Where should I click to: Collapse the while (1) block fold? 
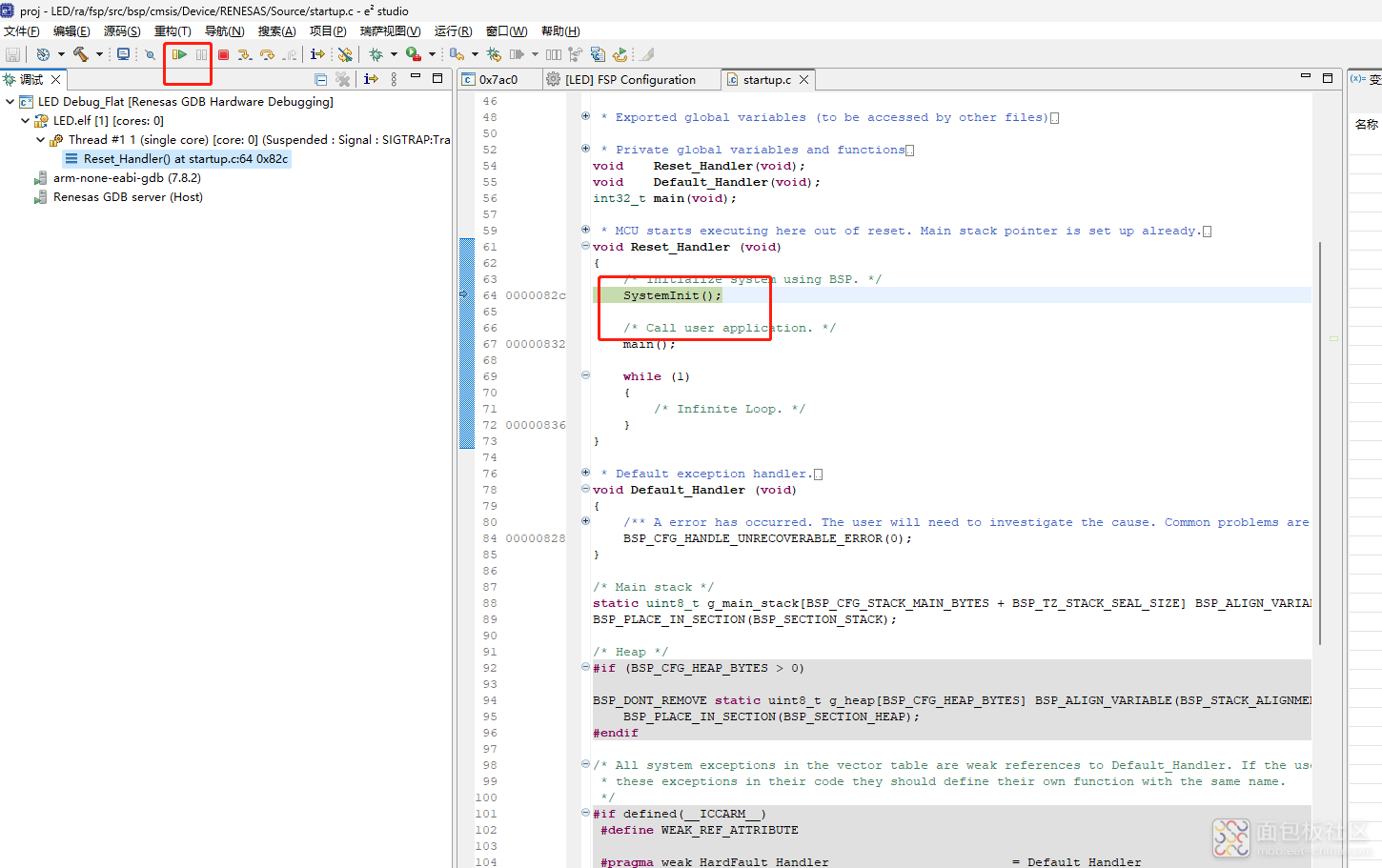(x=585, y=375)
